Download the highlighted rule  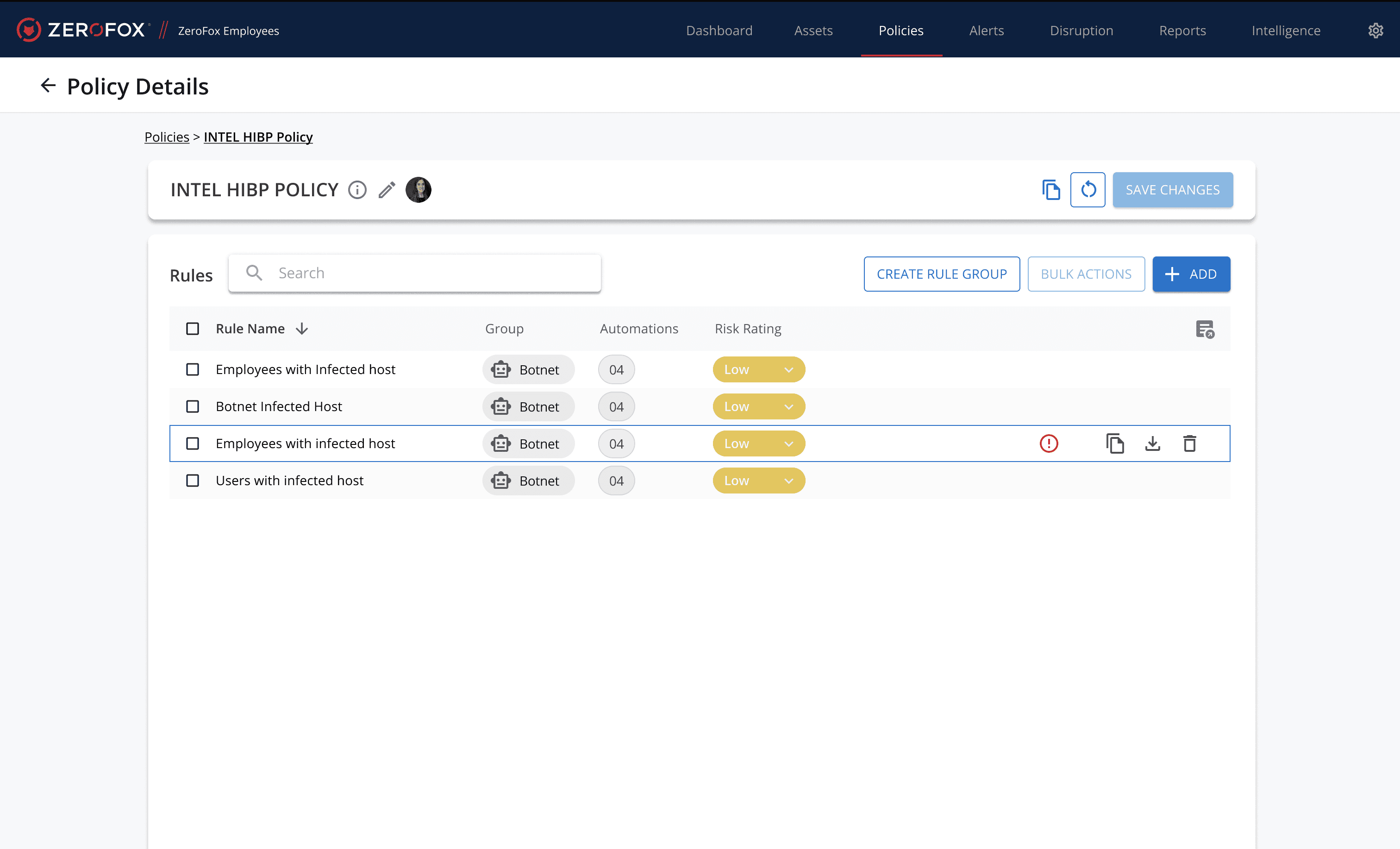pos(1152,443)
